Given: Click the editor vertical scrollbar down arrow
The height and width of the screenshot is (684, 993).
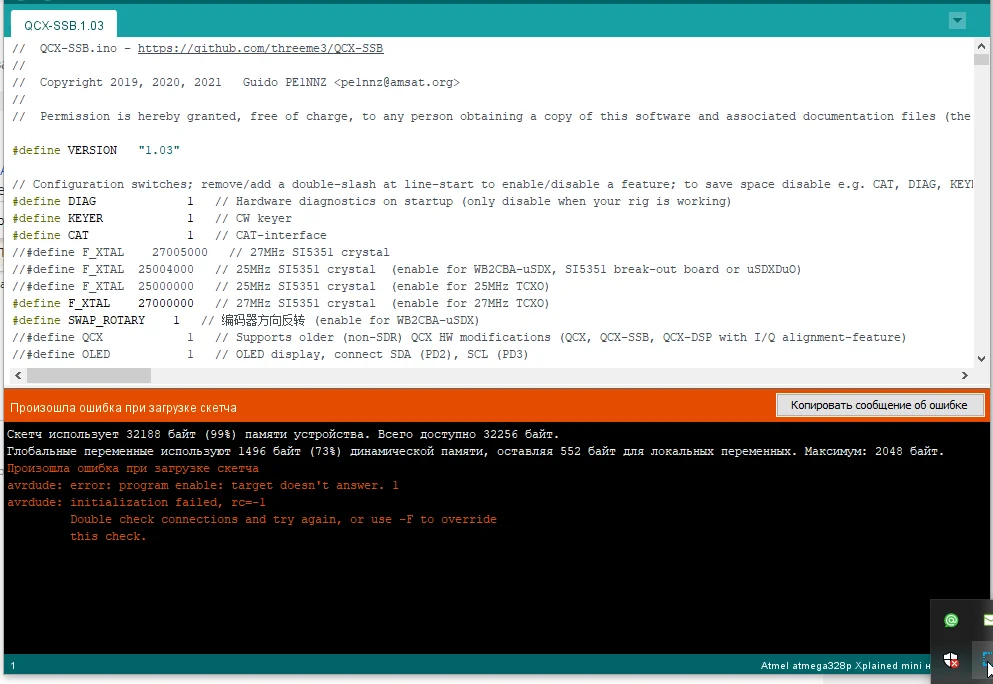Looking at the screenshot, I should click(981, 358).
